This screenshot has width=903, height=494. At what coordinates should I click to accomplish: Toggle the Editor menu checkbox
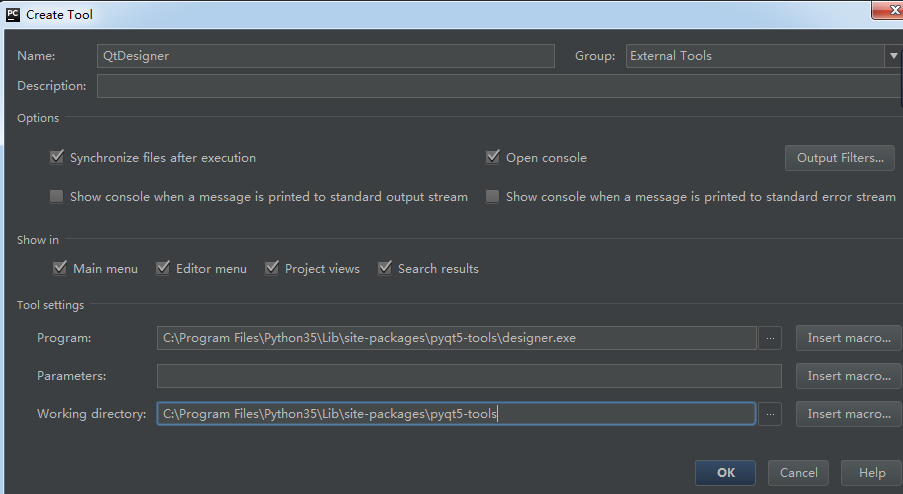point(163,268)
